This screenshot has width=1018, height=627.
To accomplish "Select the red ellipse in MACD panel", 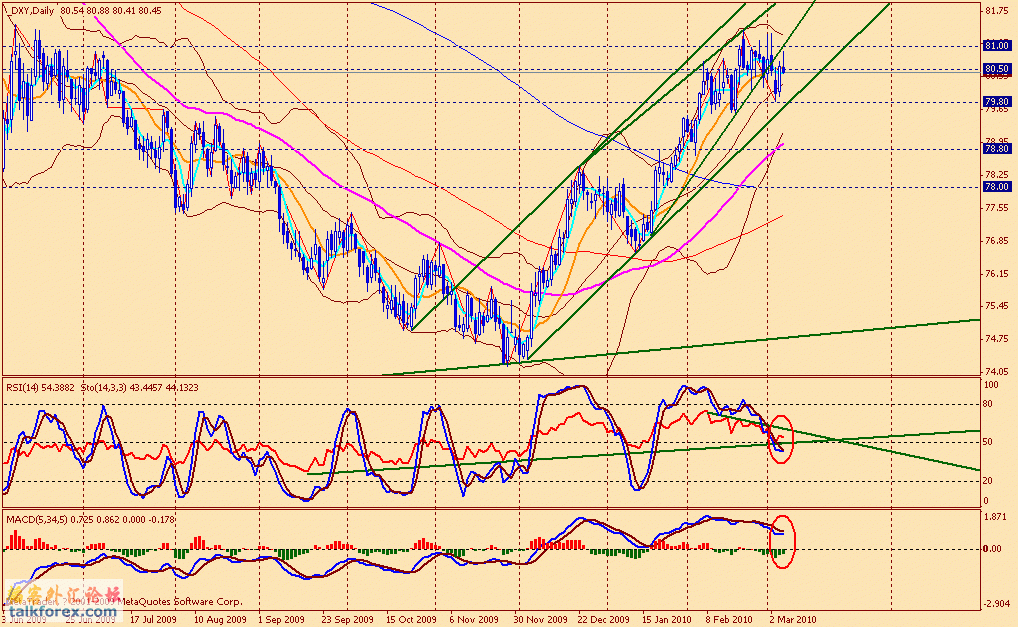I will [781, 541].
